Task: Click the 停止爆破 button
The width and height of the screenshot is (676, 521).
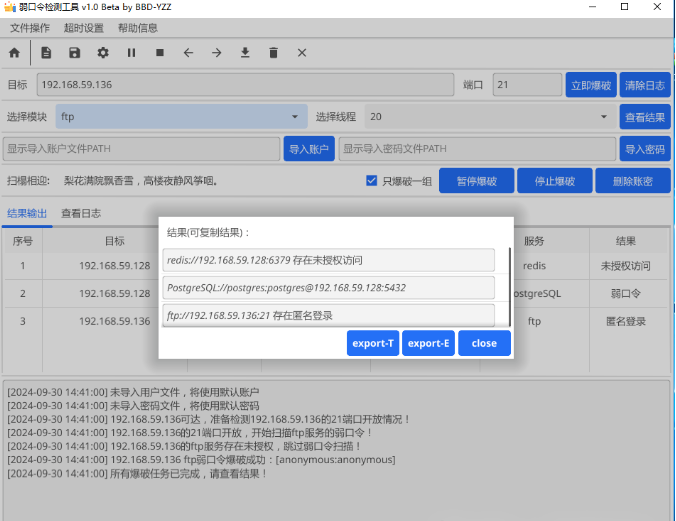Action: click(x=555, y=181)
